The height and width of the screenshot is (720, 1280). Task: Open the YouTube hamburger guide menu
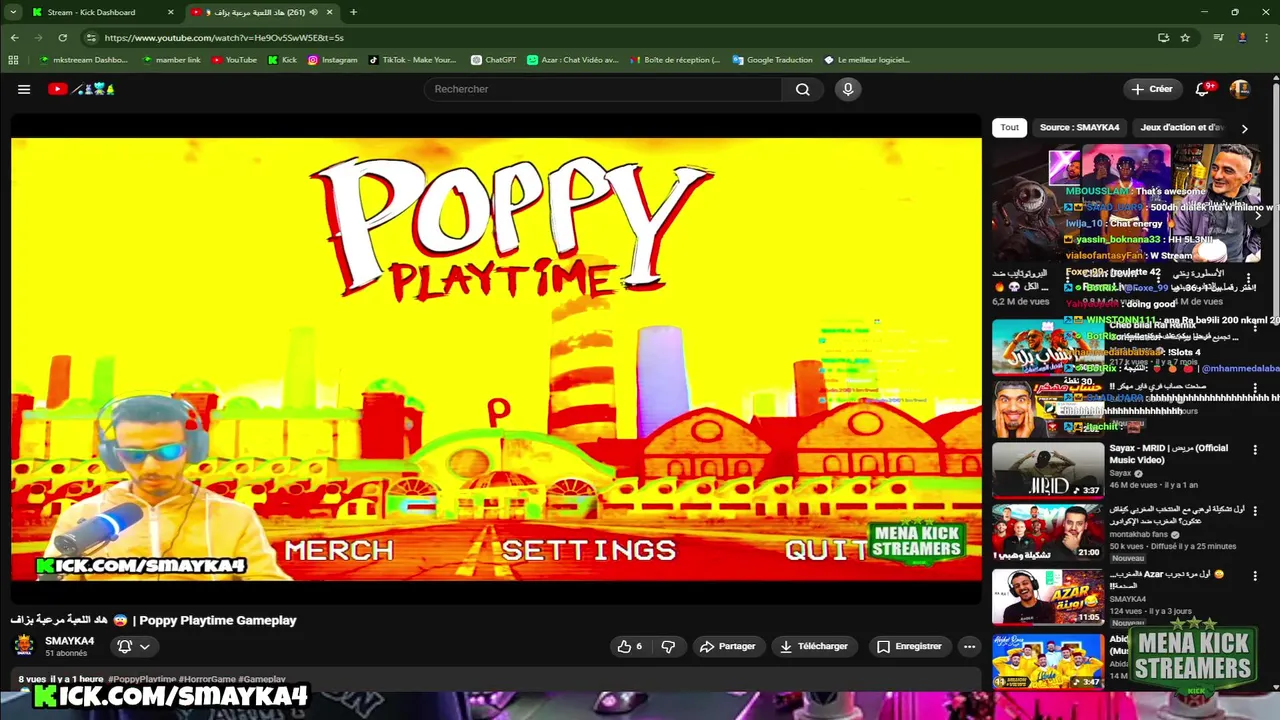(24, 89)
